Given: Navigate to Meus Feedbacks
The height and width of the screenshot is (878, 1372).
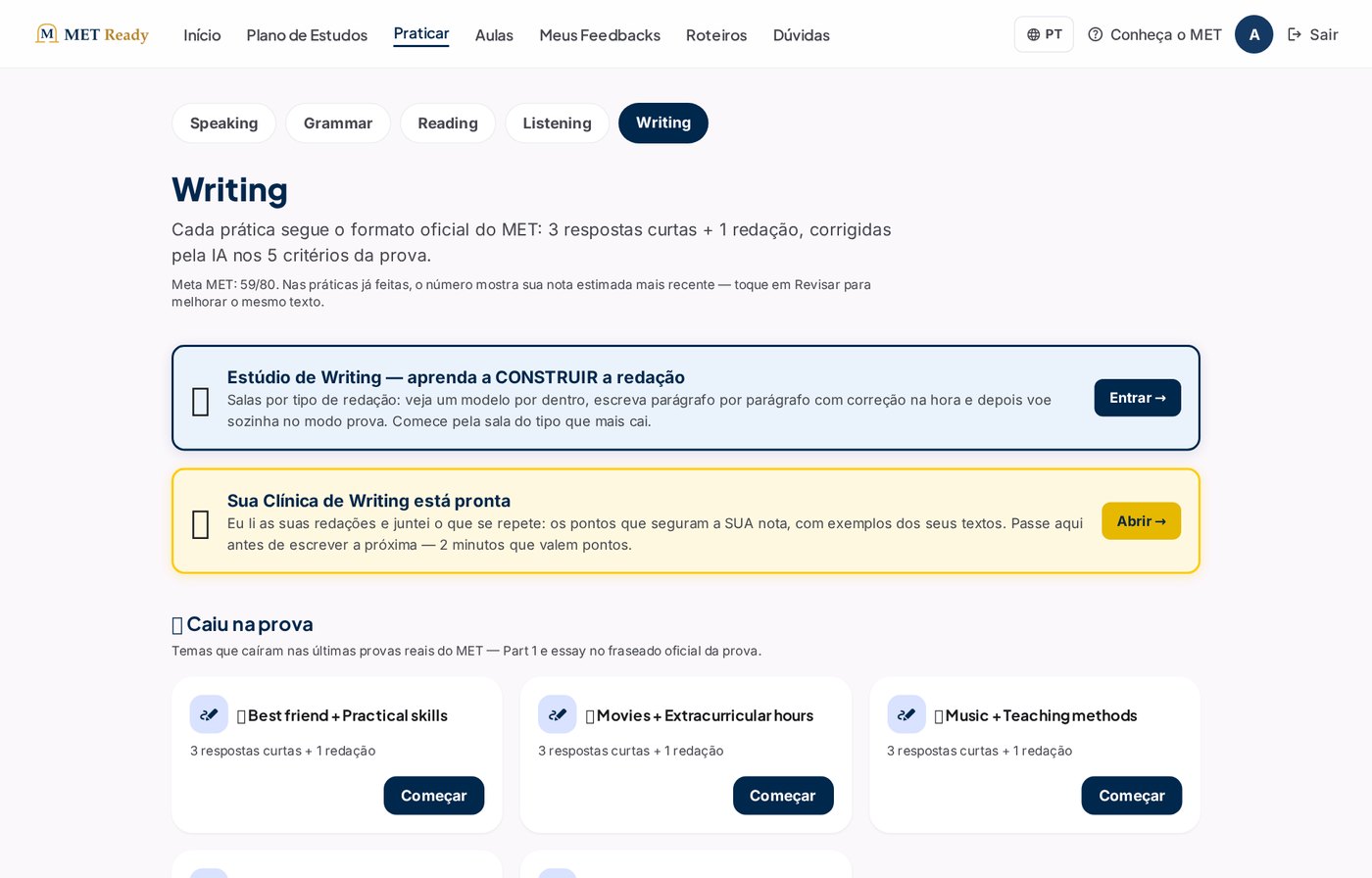Looking at the screenshot, I should (x=600, y=35).
